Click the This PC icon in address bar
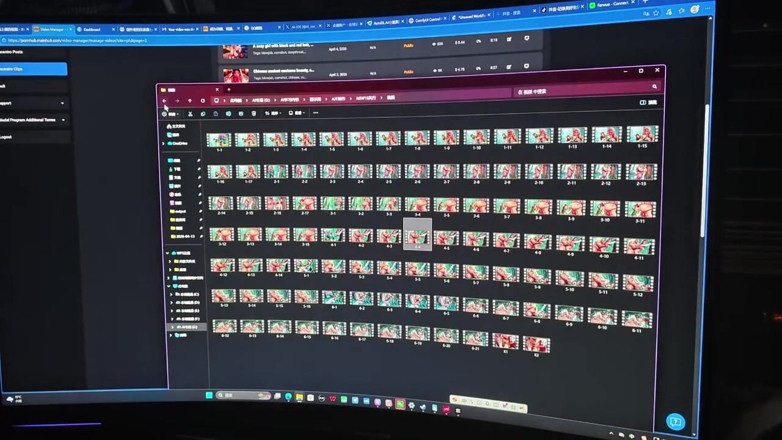This screenshot has height=440, width=782. click(x=216, y=100)
